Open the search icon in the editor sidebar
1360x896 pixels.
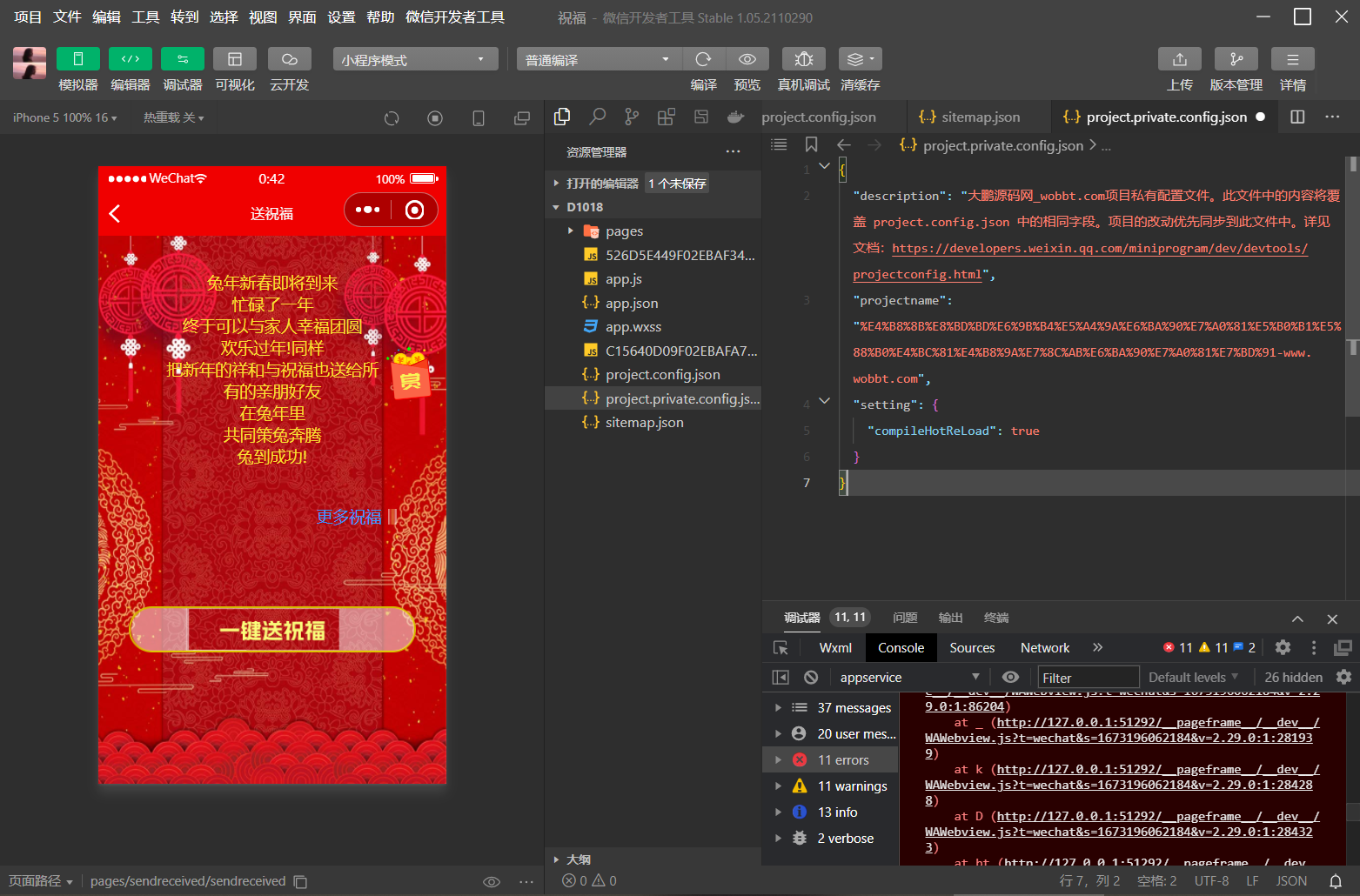pos(598,117)
